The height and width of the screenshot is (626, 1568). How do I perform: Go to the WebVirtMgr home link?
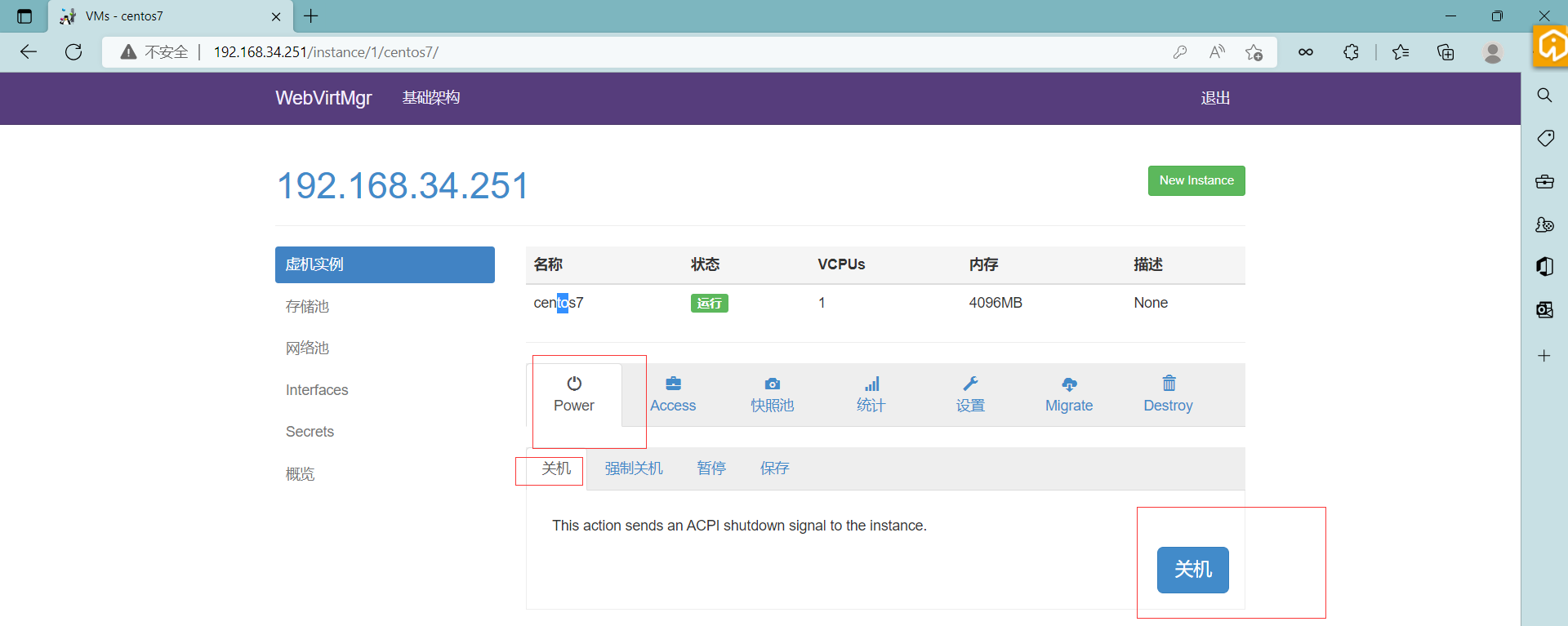click(x=323, y=98)
